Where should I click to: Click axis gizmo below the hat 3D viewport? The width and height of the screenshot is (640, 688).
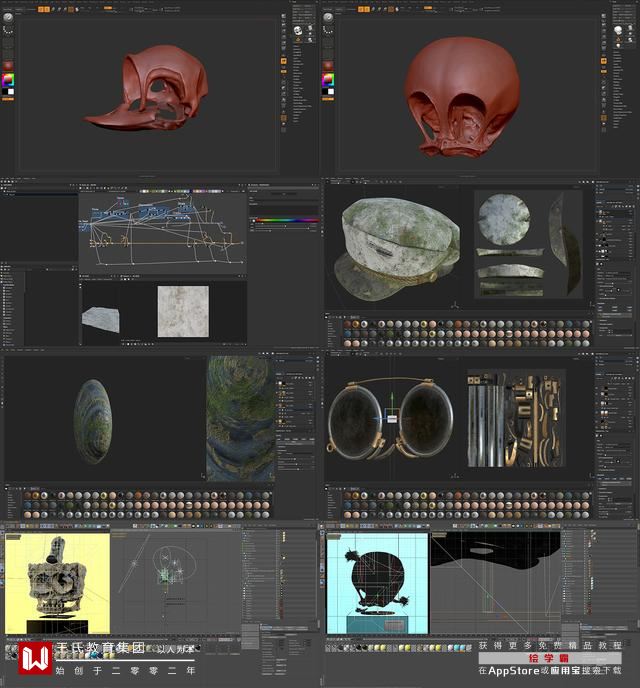[x=455, y=305]
